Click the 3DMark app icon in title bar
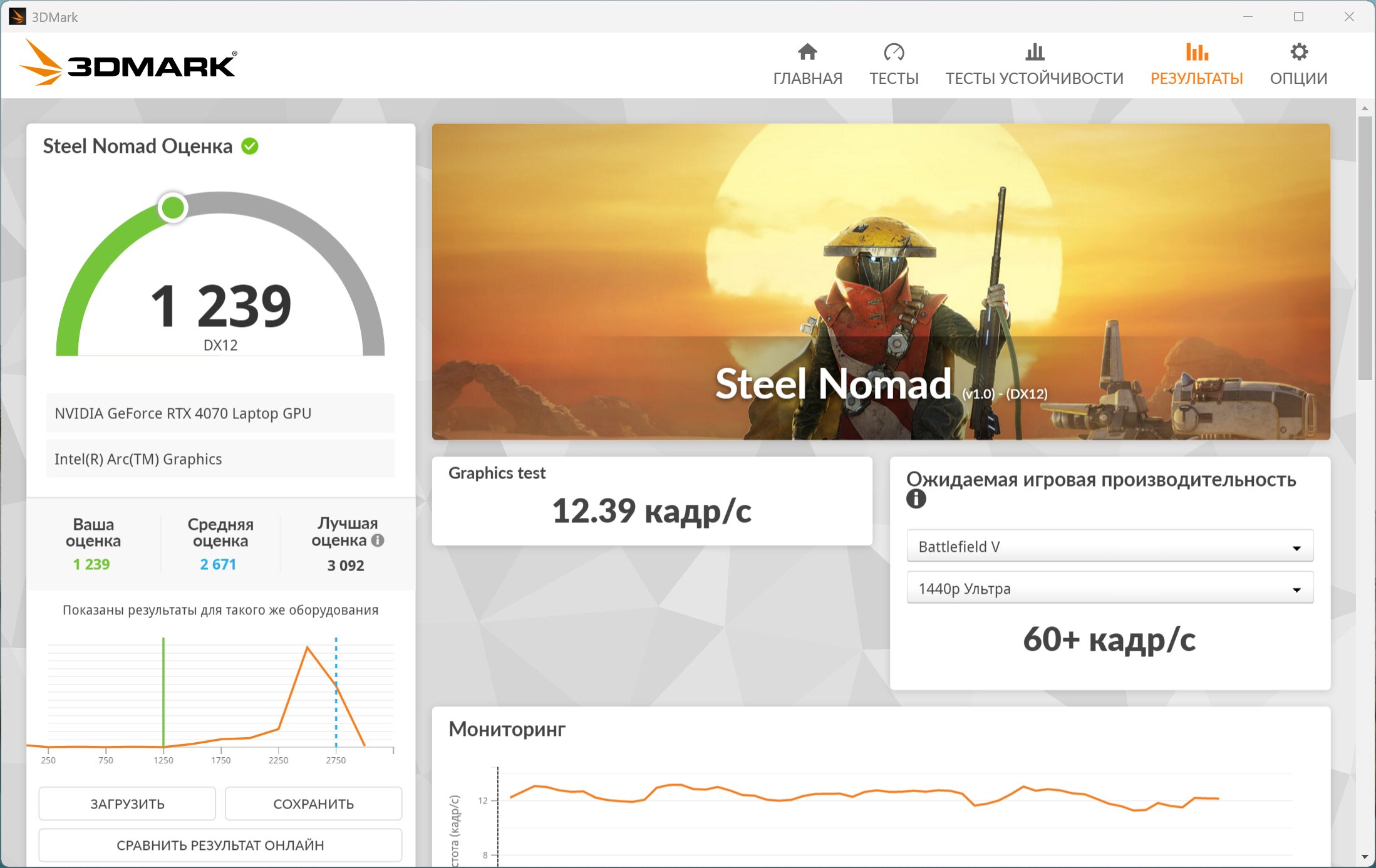The height and width of the screenshot is (868, 1376). coord(17,16)
